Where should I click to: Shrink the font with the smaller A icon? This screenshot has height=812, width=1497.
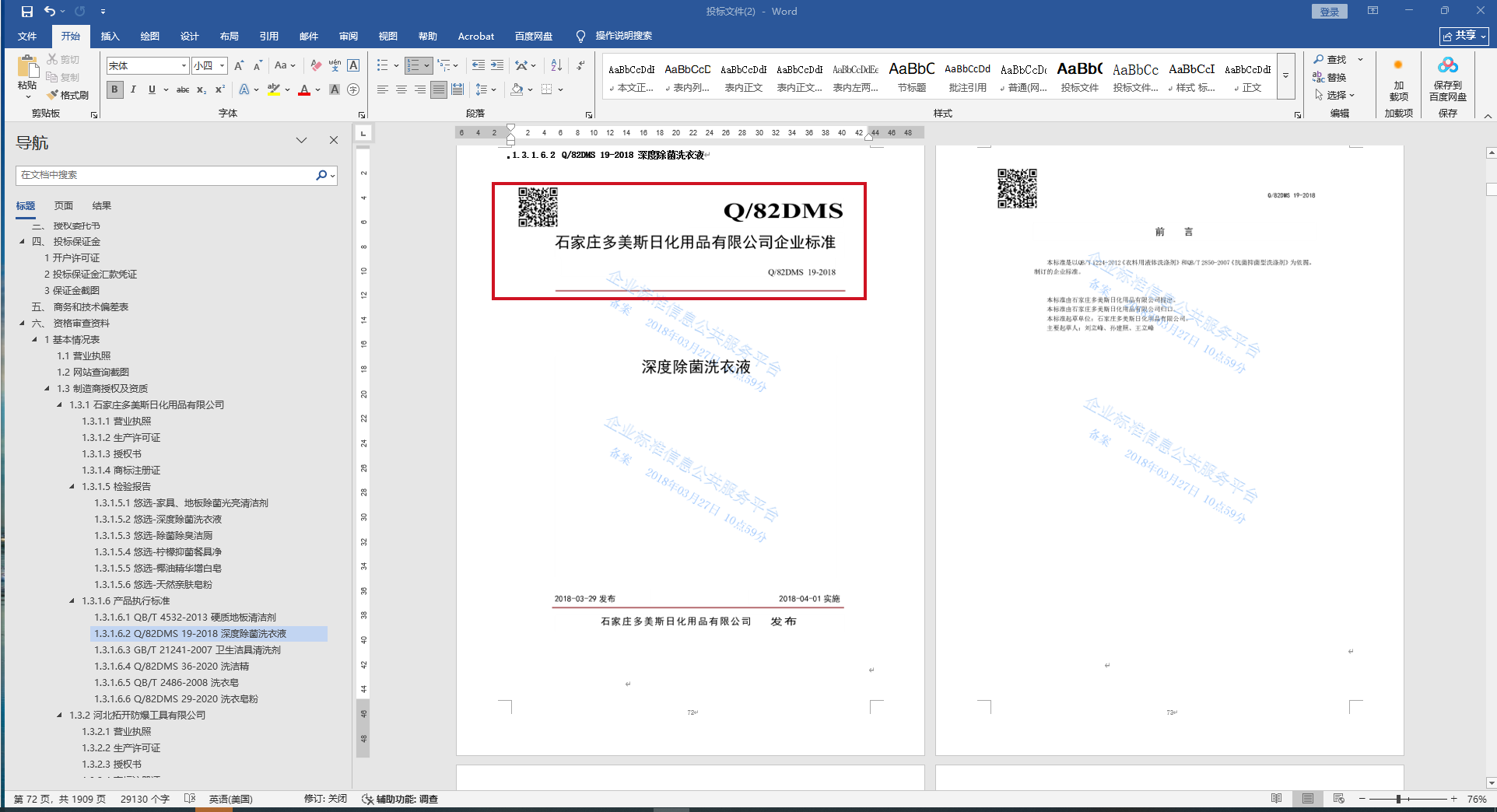258,65
